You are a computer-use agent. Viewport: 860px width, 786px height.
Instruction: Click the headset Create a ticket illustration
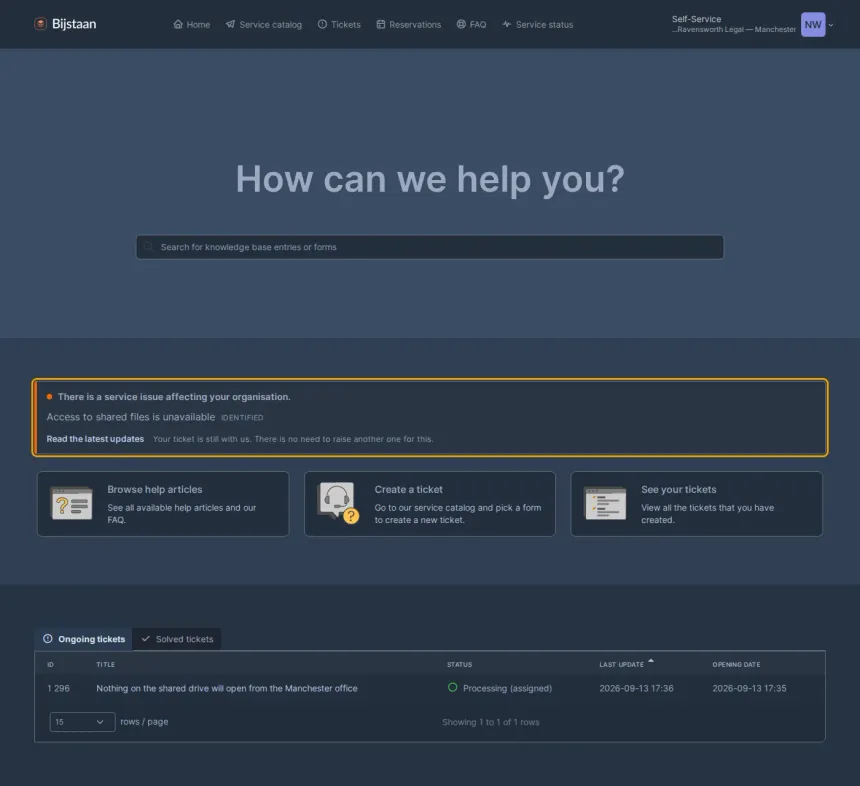[338, 502]
